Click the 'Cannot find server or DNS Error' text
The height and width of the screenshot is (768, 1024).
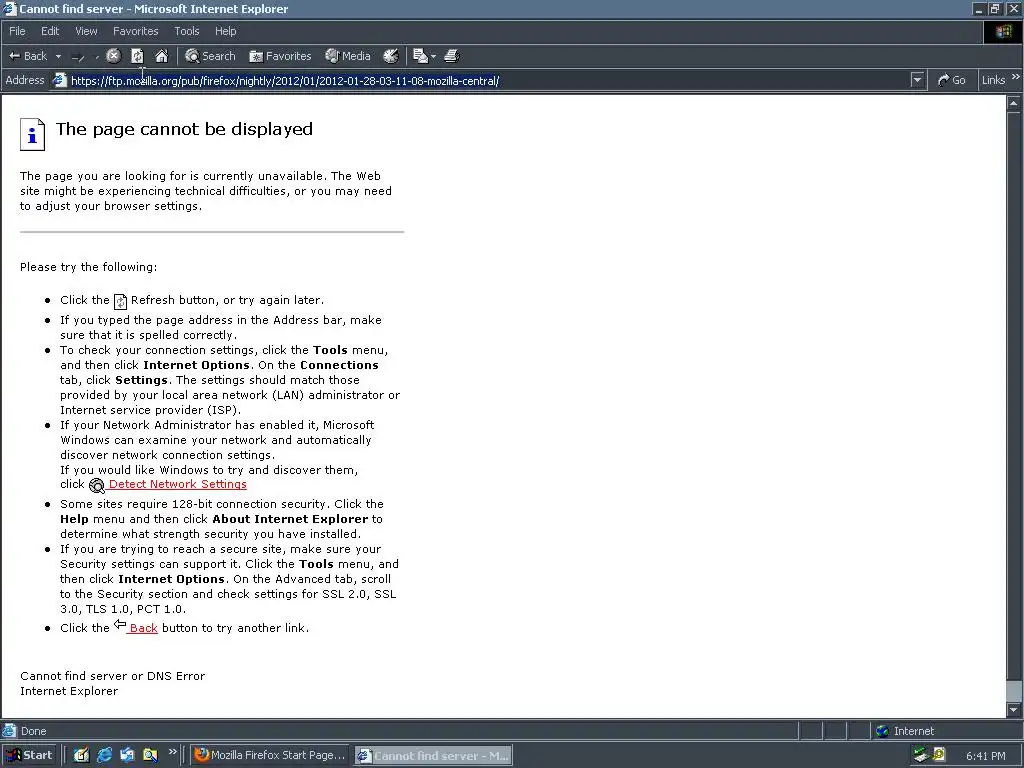(112, 676)
